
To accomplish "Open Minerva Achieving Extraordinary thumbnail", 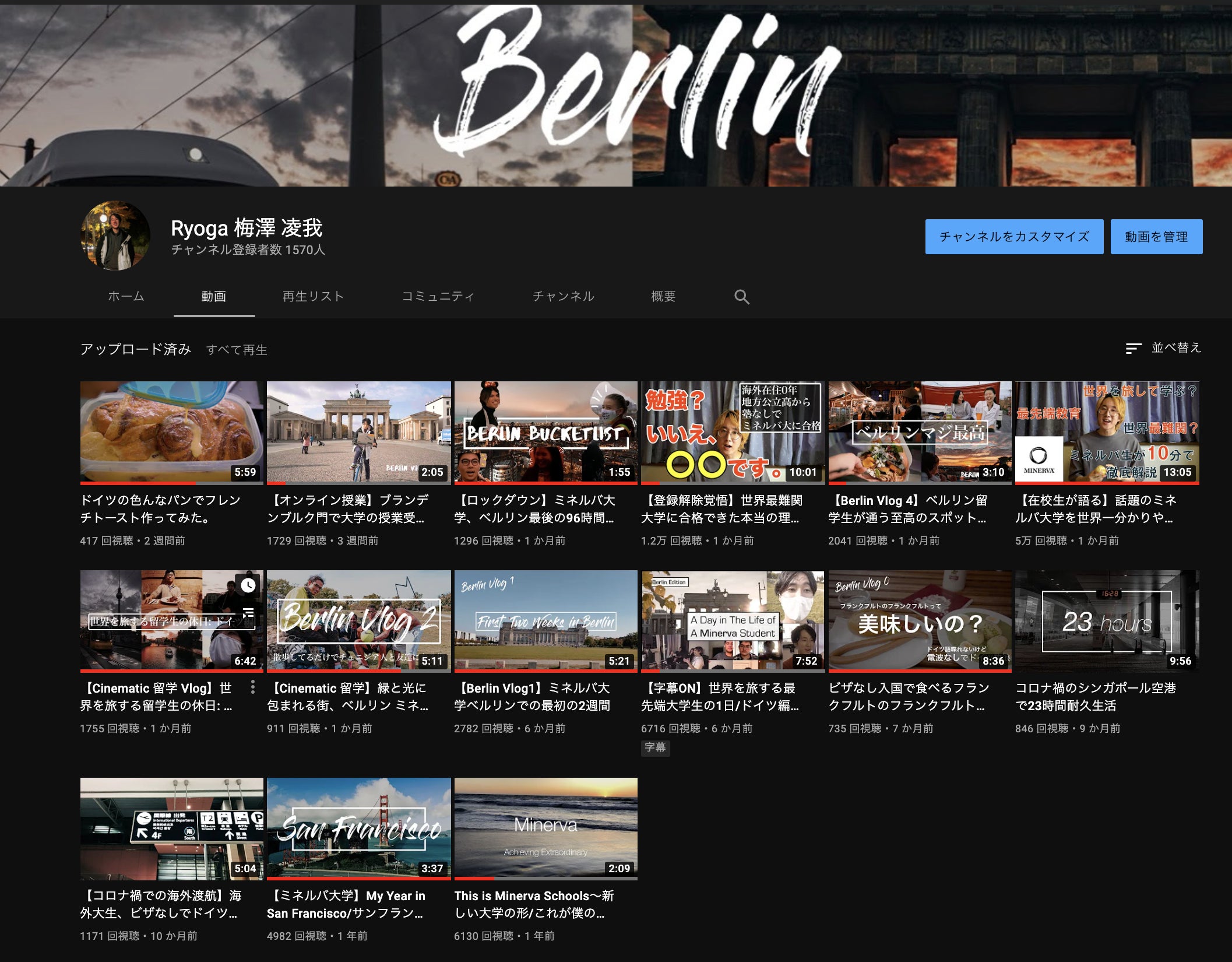I will pos(545,828).
